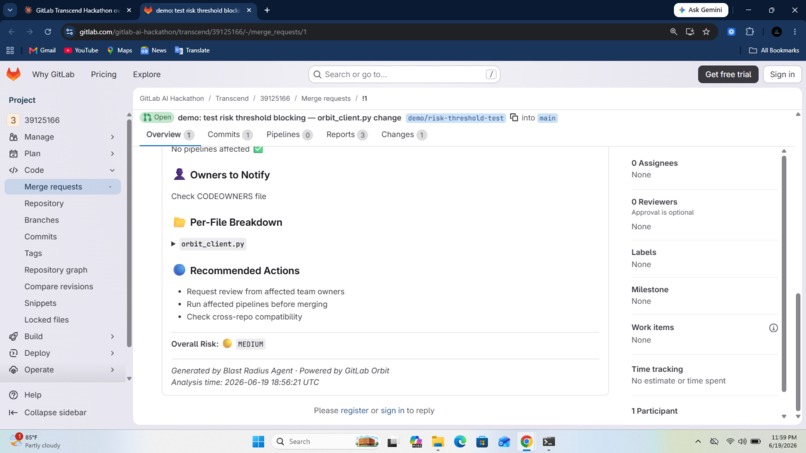
Task: Bookmark this page with star icon
Action: [x=706, y=32]
